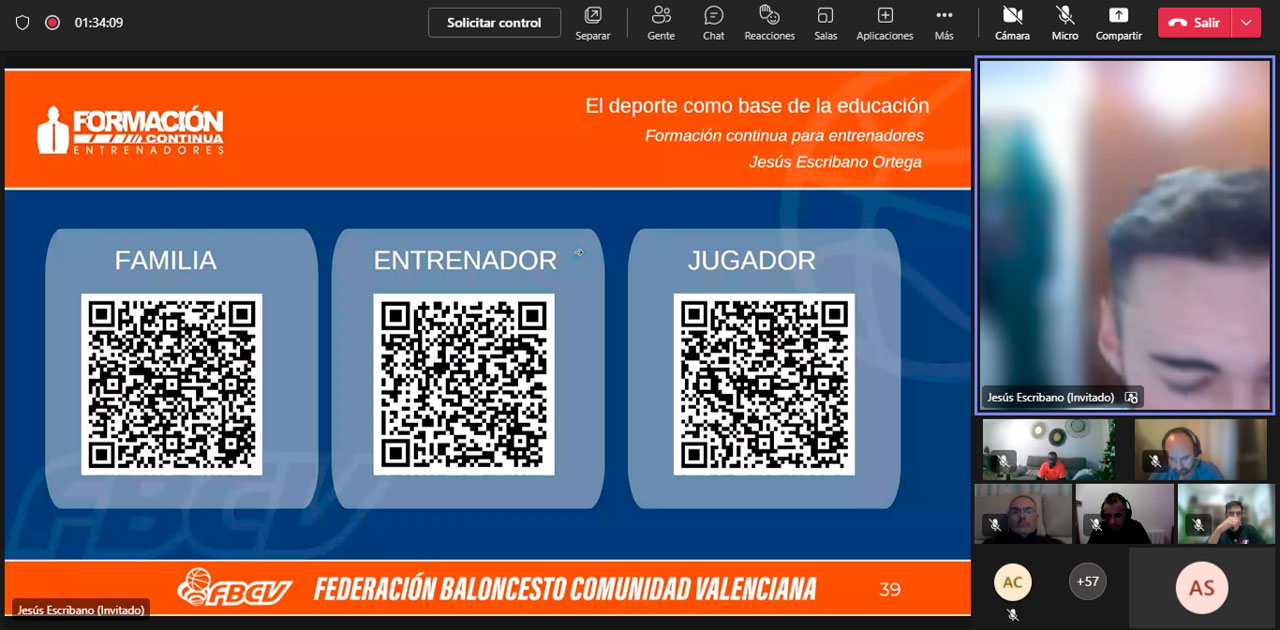Click the AS participant avatar

click(1201, 588)
